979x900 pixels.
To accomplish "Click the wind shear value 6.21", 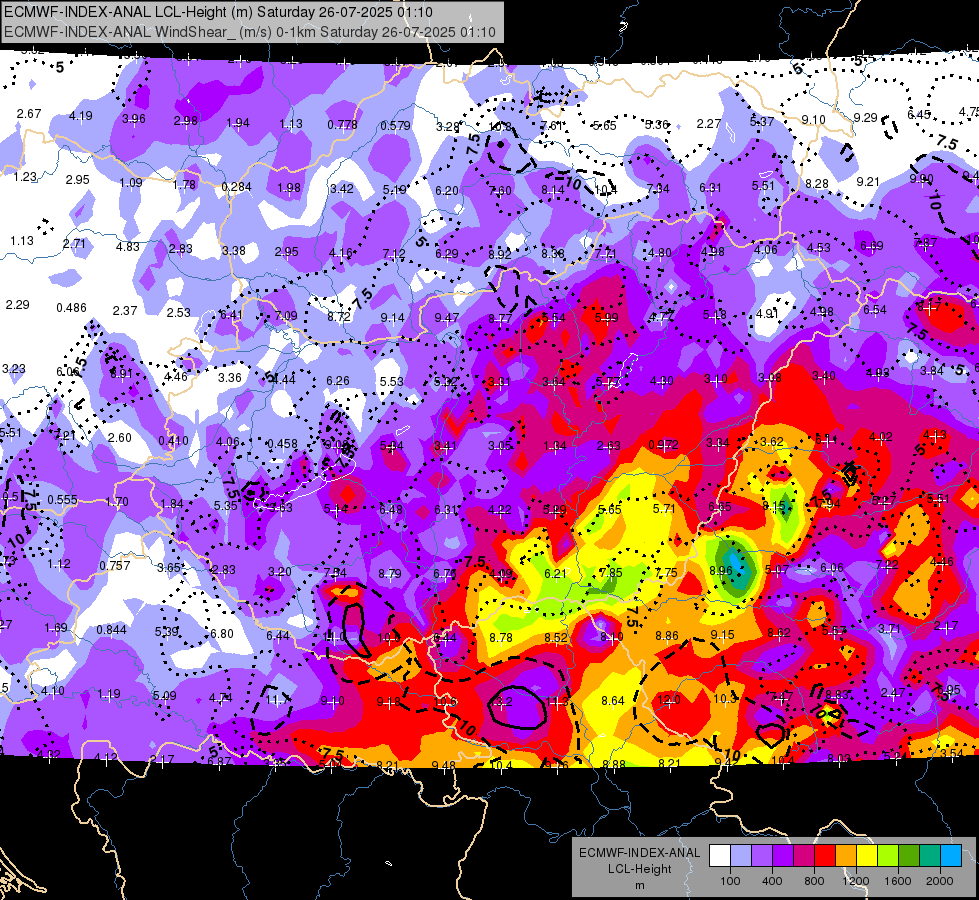I will [x=556, y=573].
